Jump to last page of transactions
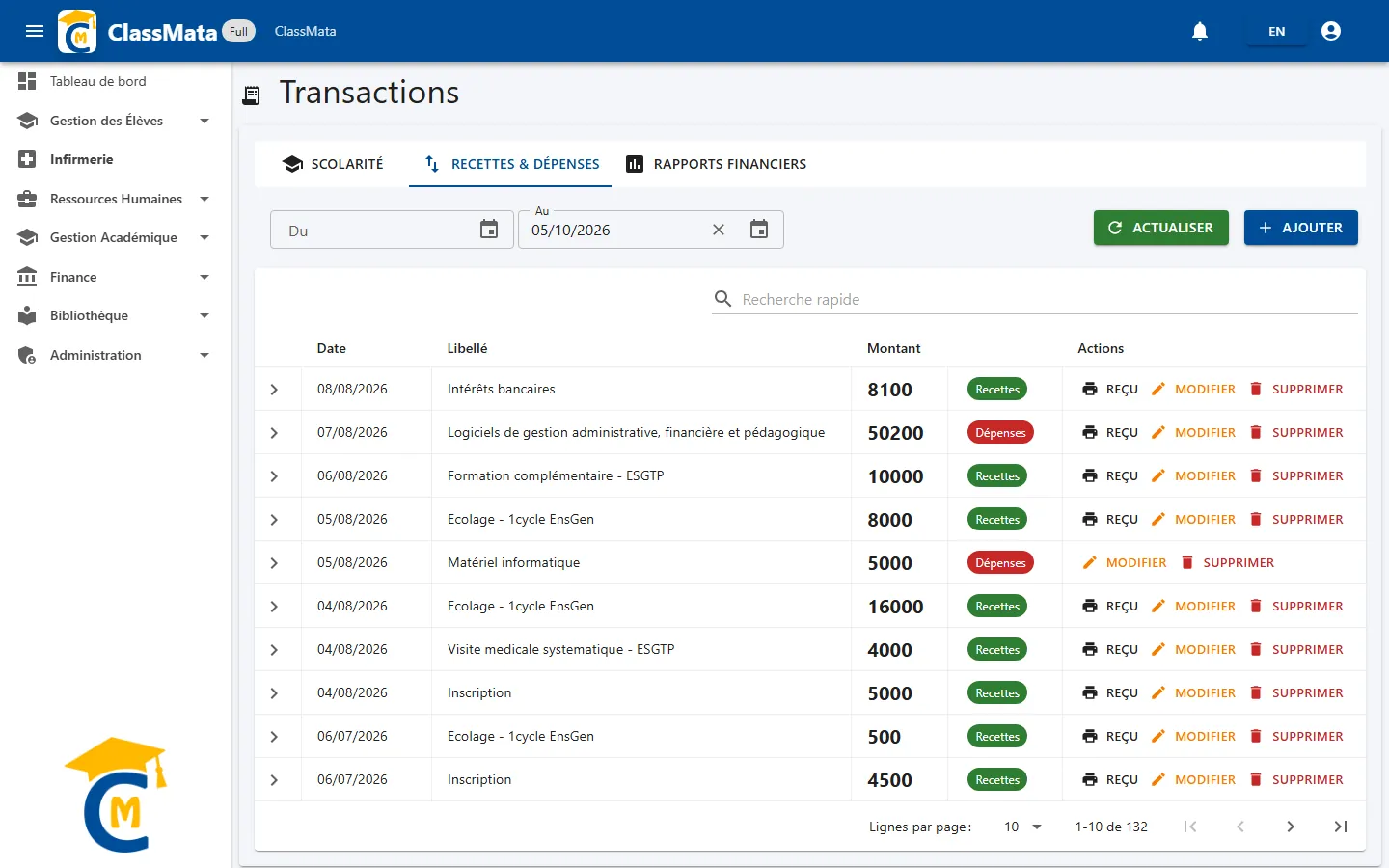 click(x=1341, y=827)
